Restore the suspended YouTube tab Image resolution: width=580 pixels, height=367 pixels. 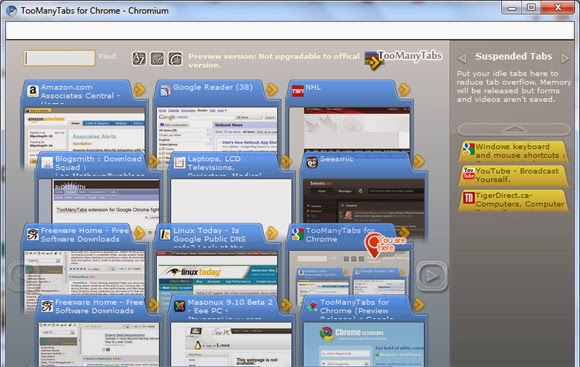tap(513, 175)
